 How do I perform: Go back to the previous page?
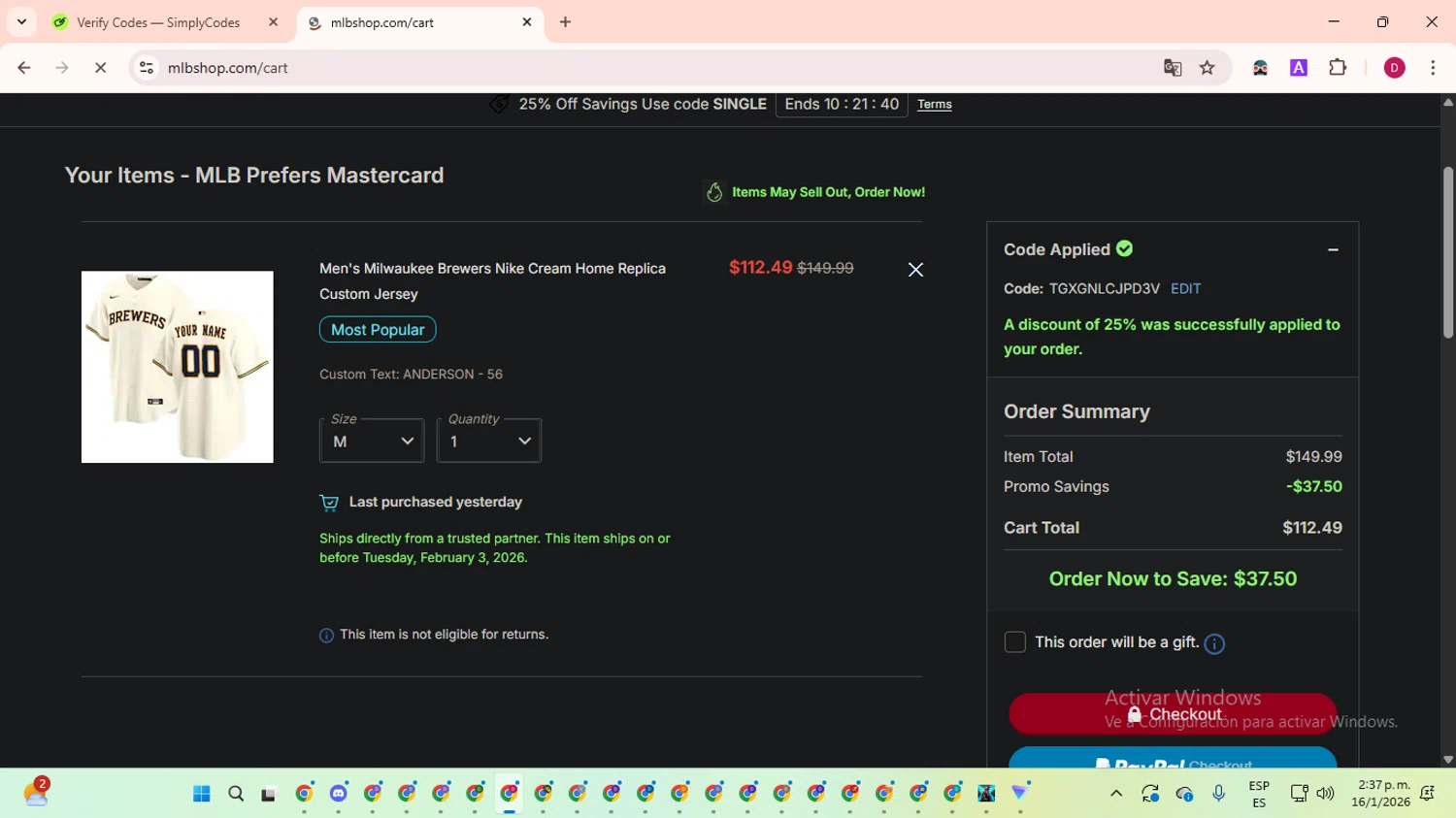(x=24, y=68)
